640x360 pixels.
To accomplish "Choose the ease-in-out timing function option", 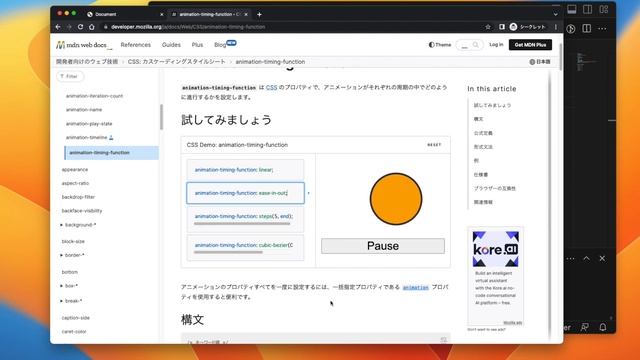I will (x=245, y=193).
